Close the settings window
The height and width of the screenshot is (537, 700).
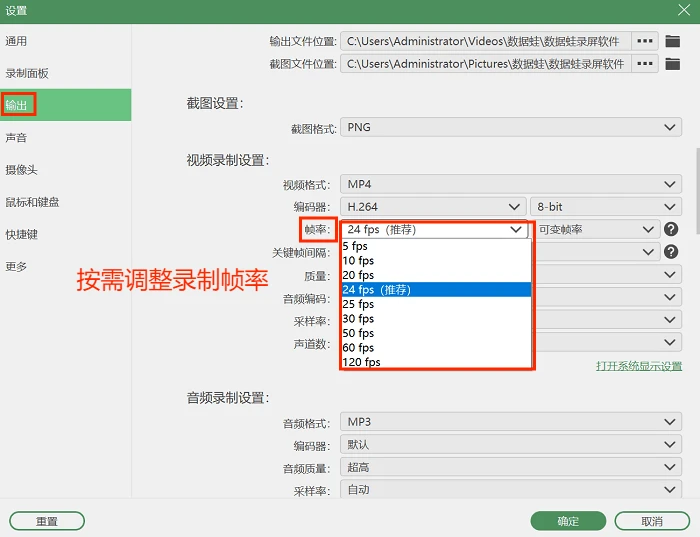click(684, 10)
